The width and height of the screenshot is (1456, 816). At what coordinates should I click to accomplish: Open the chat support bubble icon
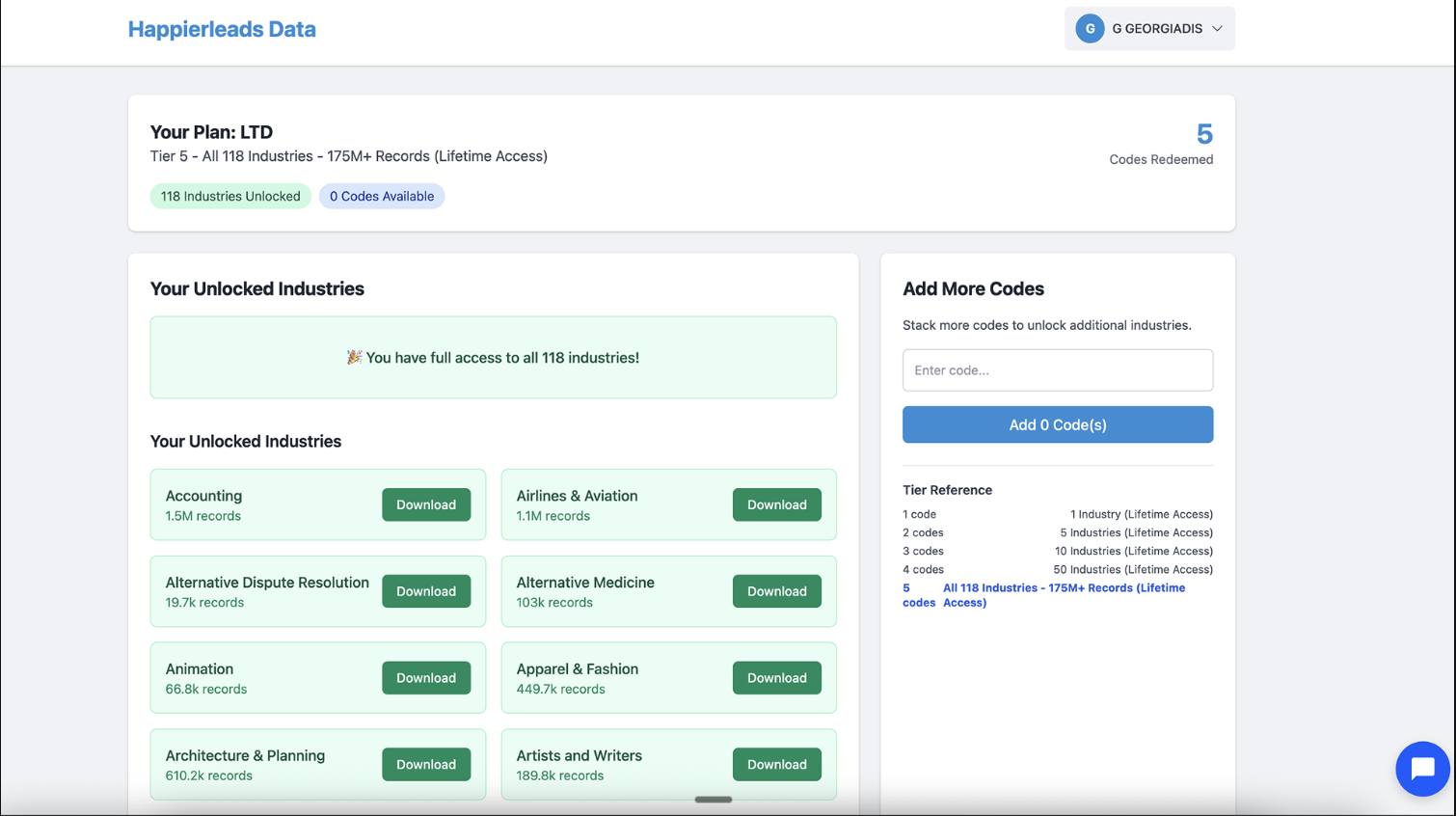1422,769
